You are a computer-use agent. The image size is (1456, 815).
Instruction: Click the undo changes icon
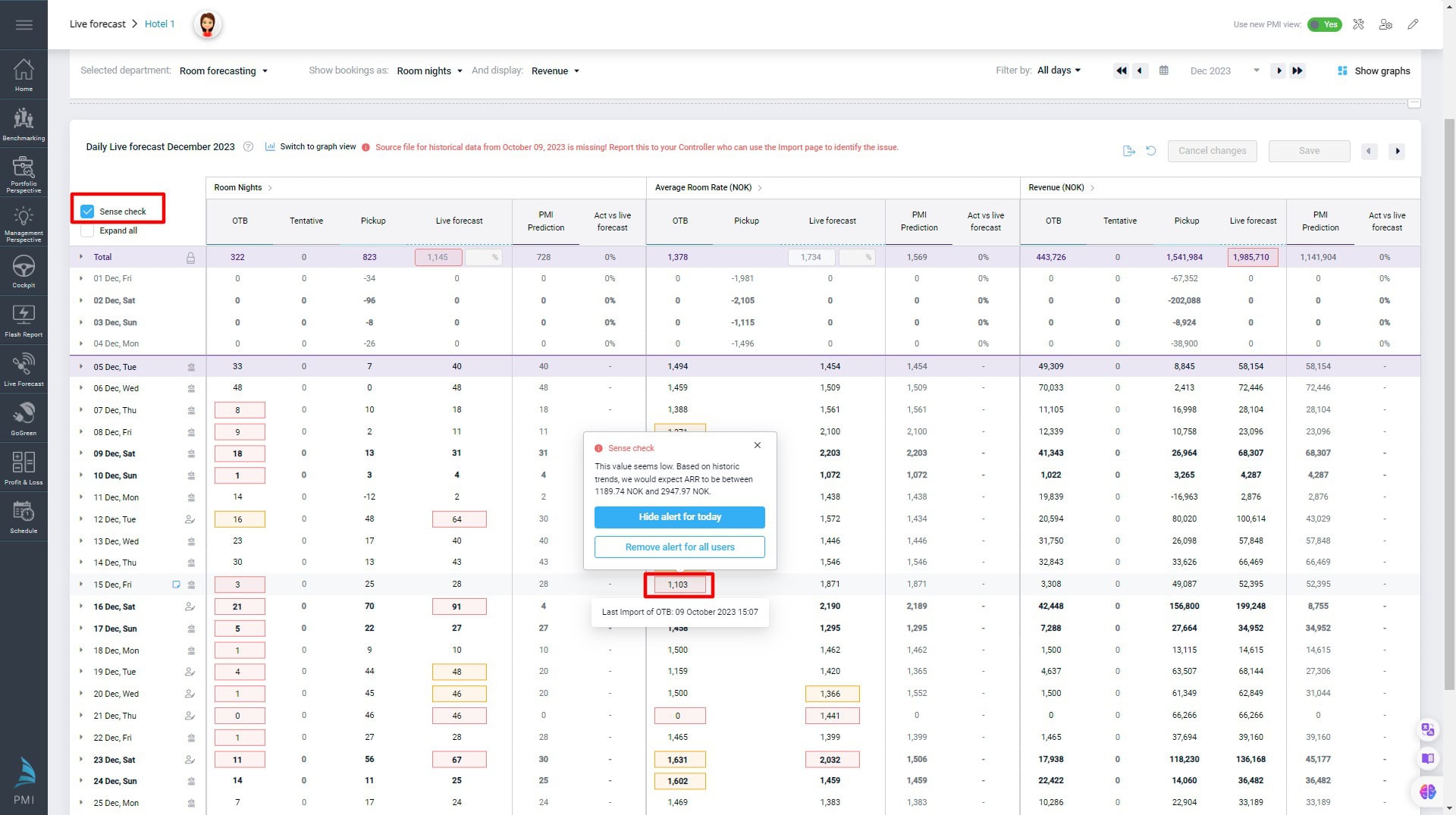pos(1151,151)
